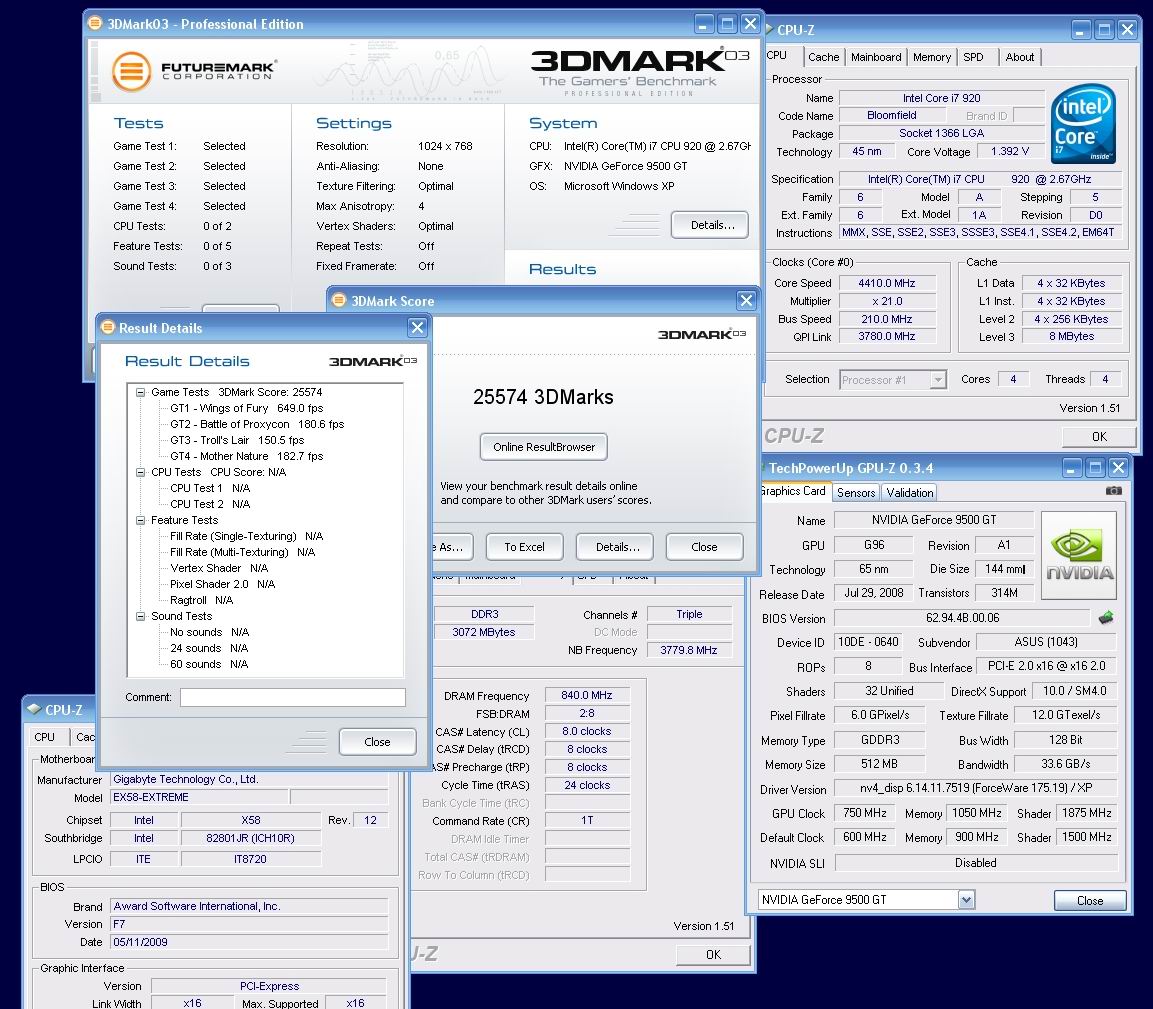
Task: Open the SPD tab in CPU-Z
Action: [973, 57]
